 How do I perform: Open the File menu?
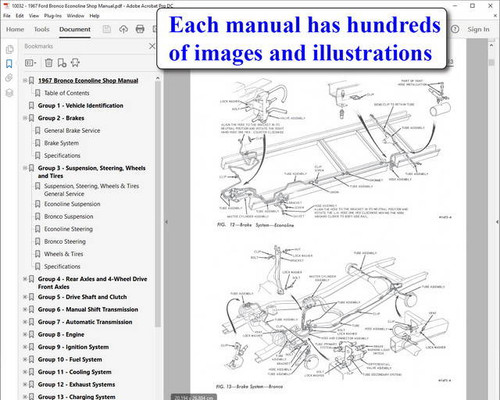pos(7,16)
